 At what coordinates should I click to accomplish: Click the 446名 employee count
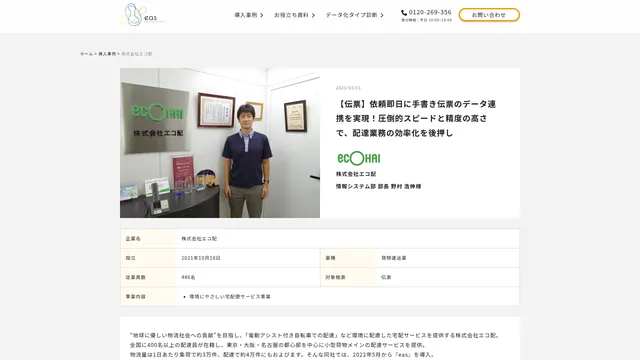(x=188, y=277)
